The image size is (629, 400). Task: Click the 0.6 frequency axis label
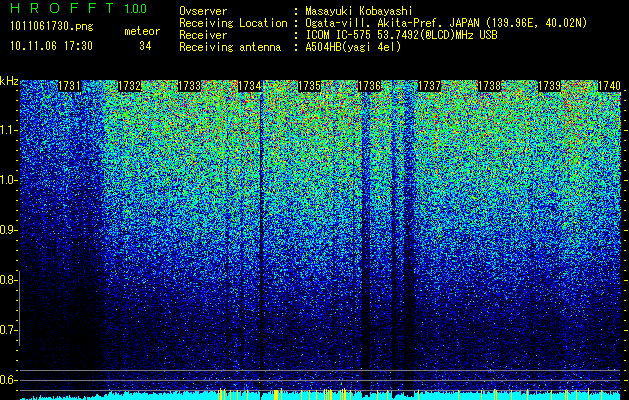coord(8,380)
